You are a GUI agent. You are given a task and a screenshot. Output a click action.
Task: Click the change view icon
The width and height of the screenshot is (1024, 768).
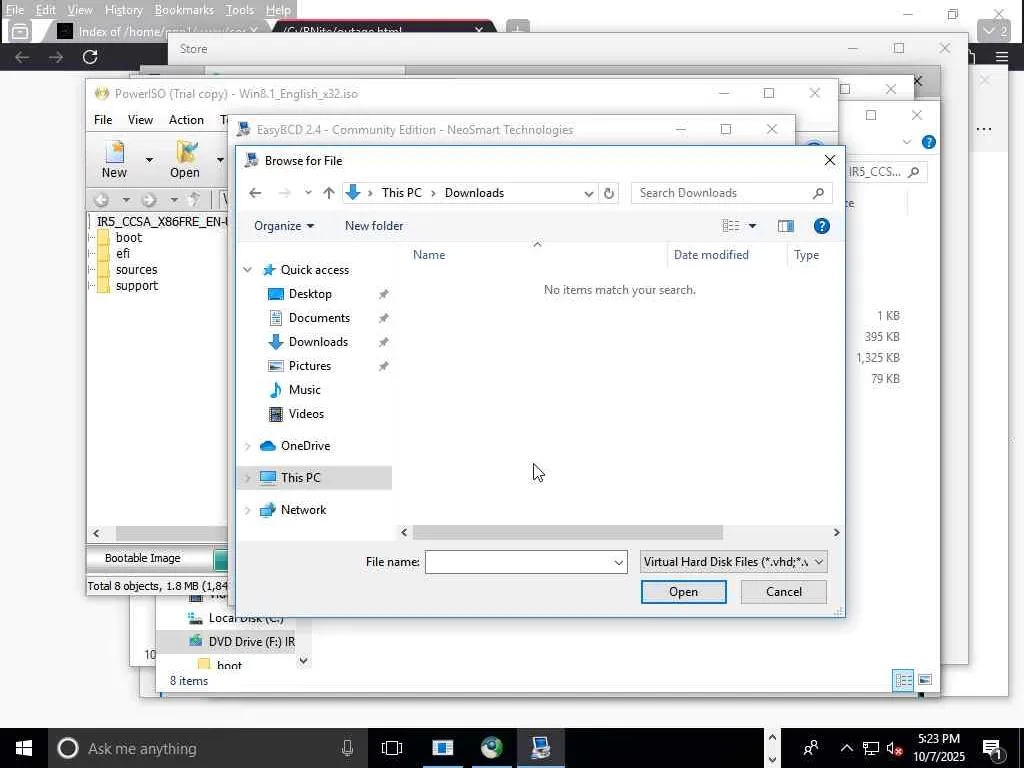click(731, 226)
